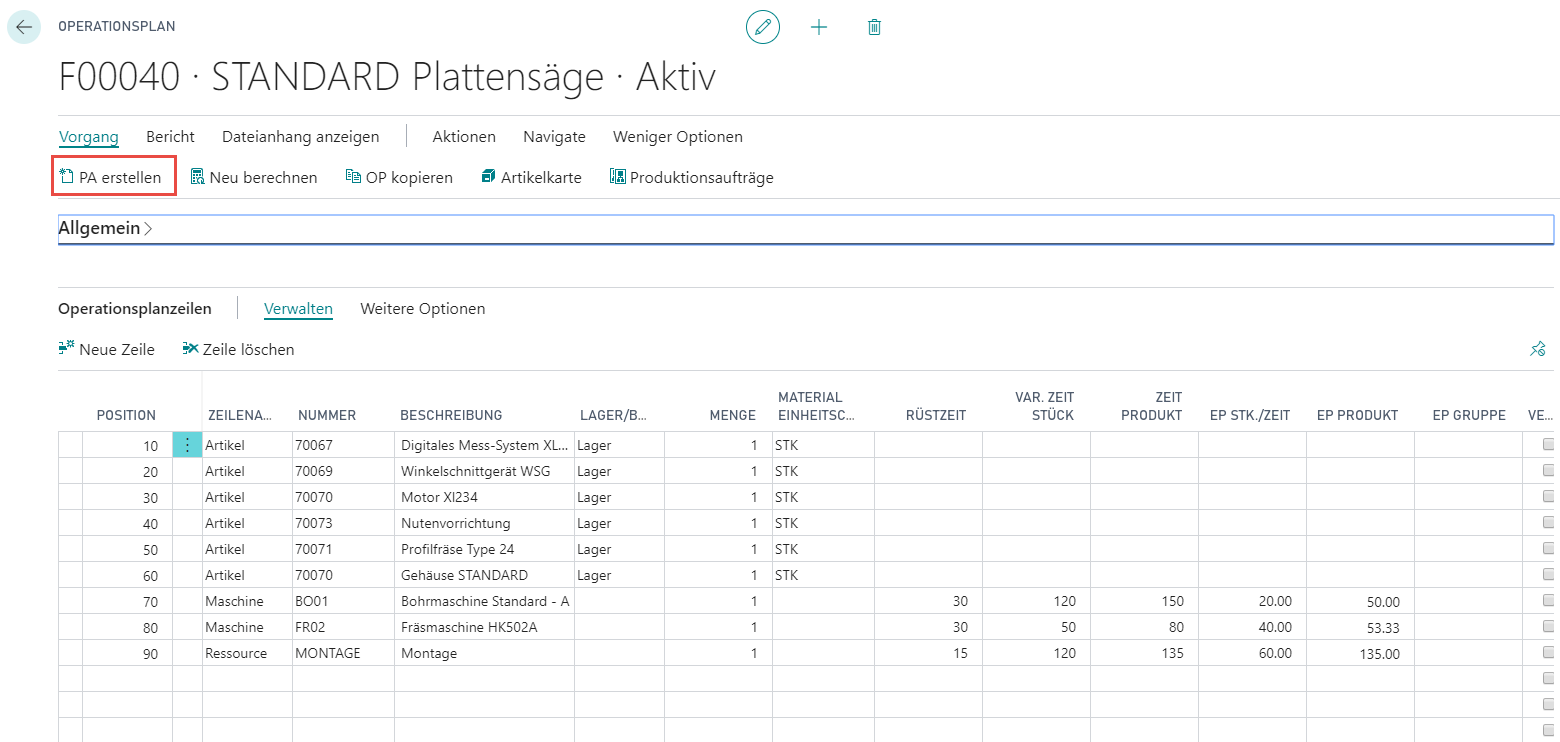Tick the checkbox in the Montage row
Image resolution: width=1560 pixels, height=742 pixels.
click(1549, 653)
